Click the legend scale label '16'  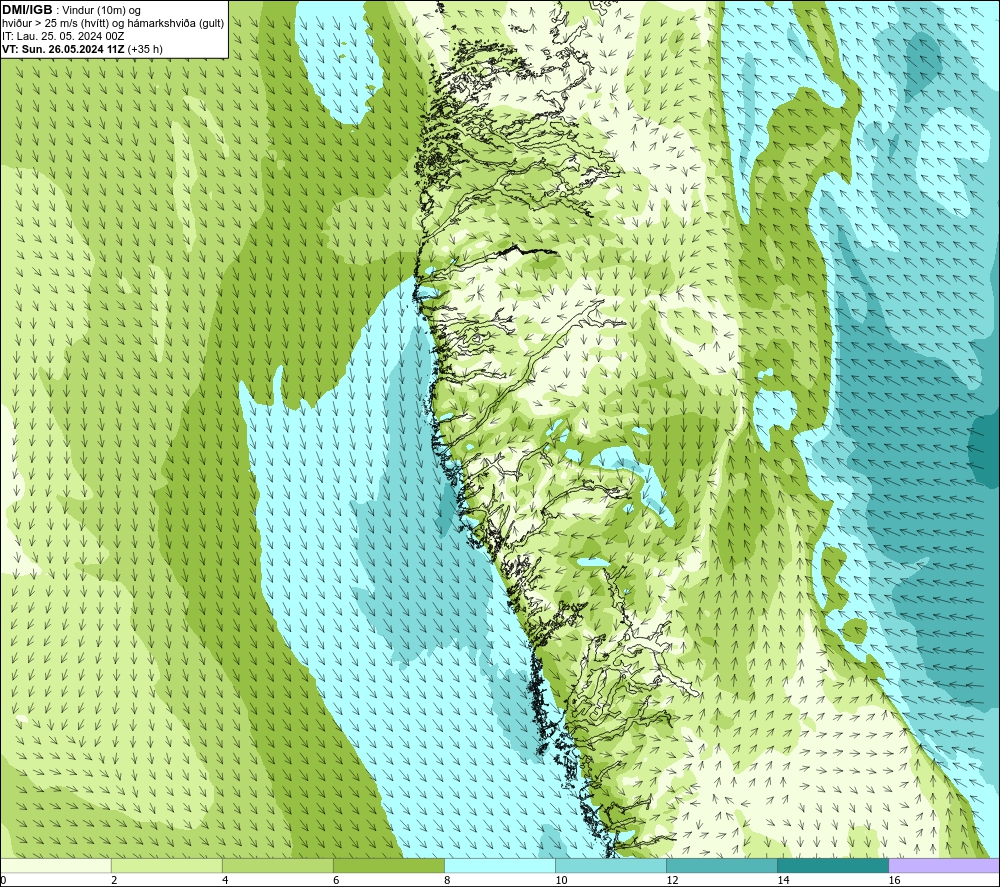[x=894, y=881]
